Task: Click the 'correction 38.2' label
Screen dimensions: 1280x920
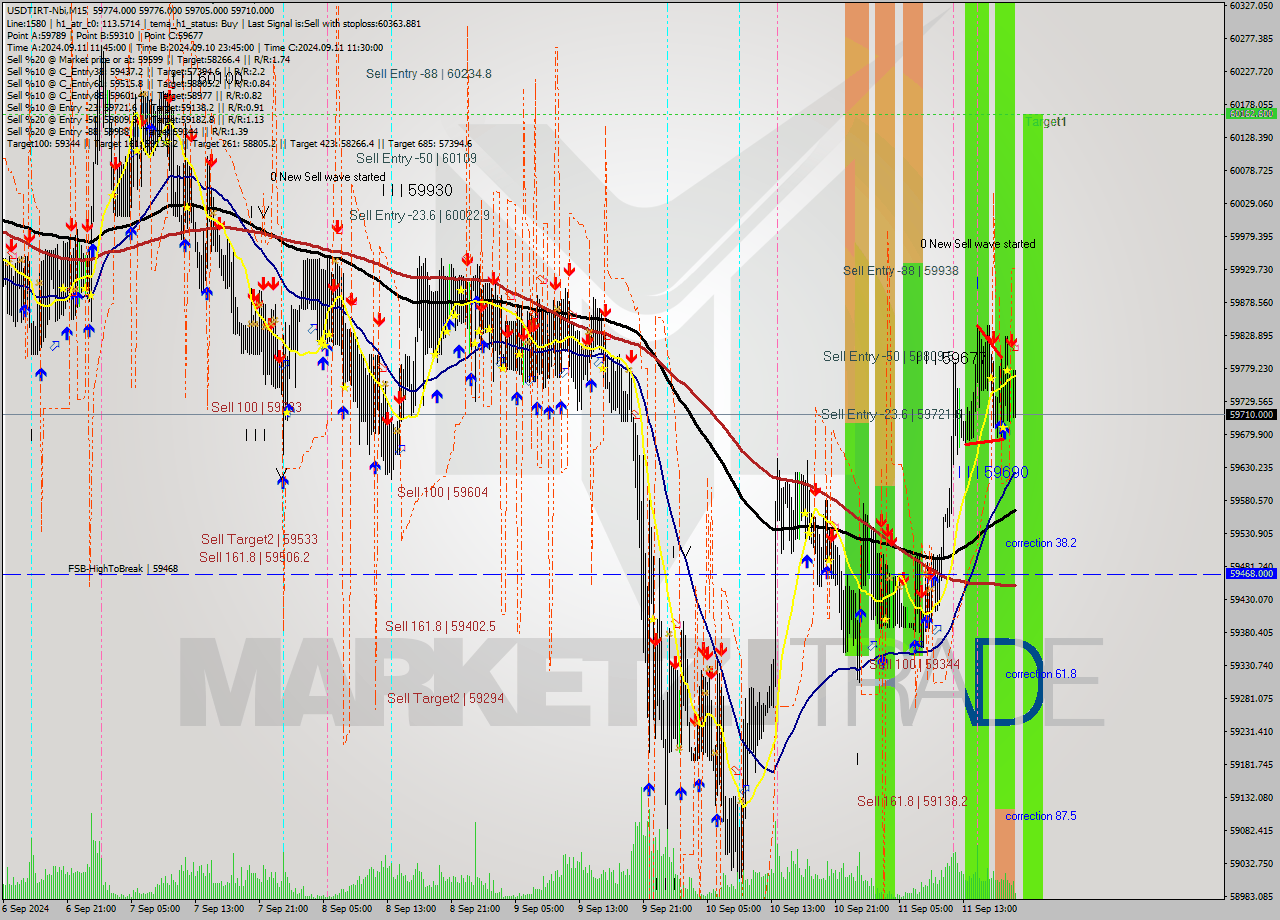Action: pos(1041,543)
